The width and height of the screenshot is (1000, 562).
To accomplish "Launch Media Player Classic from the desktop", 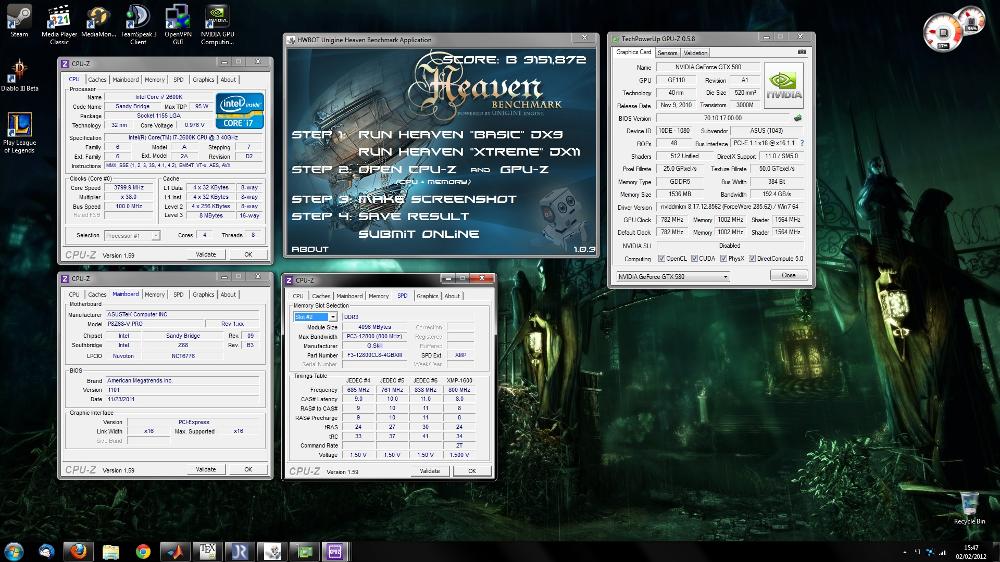I will click(x=59, y=25).
